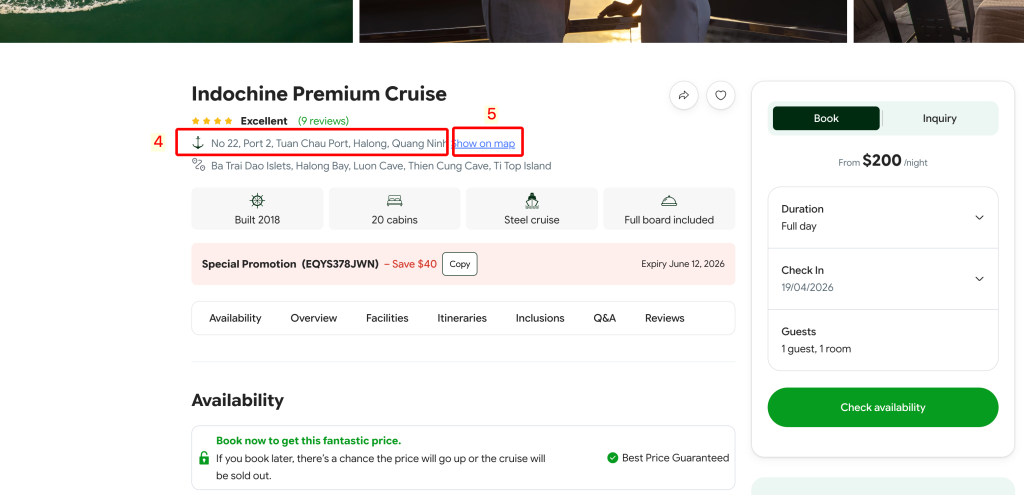Copy the promotion code
The height and width of the screenshot is (495, 1024).
click(459, 264)
